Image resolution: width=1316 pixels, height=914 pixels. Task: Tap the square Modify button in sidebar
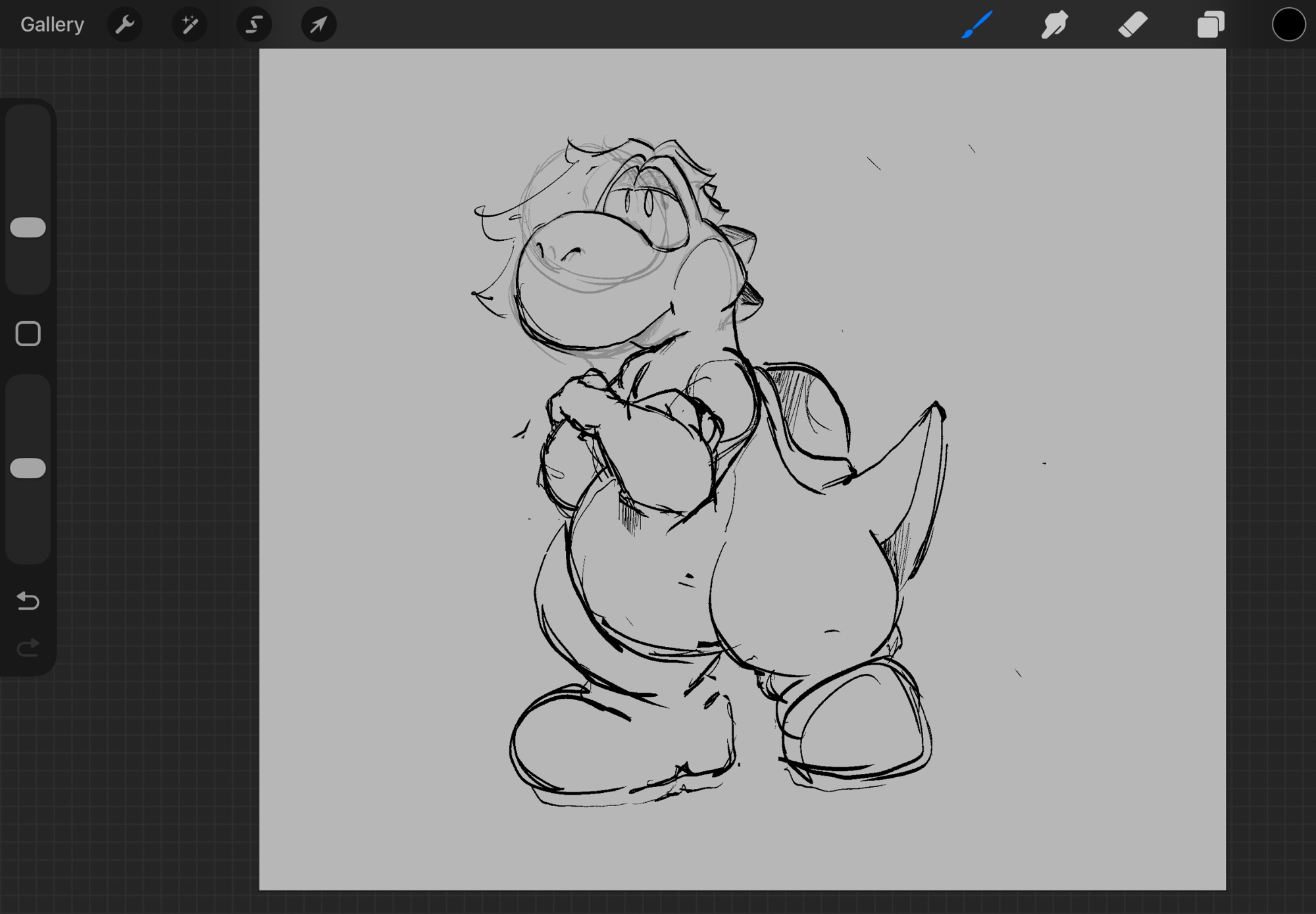tap(28, 334)
